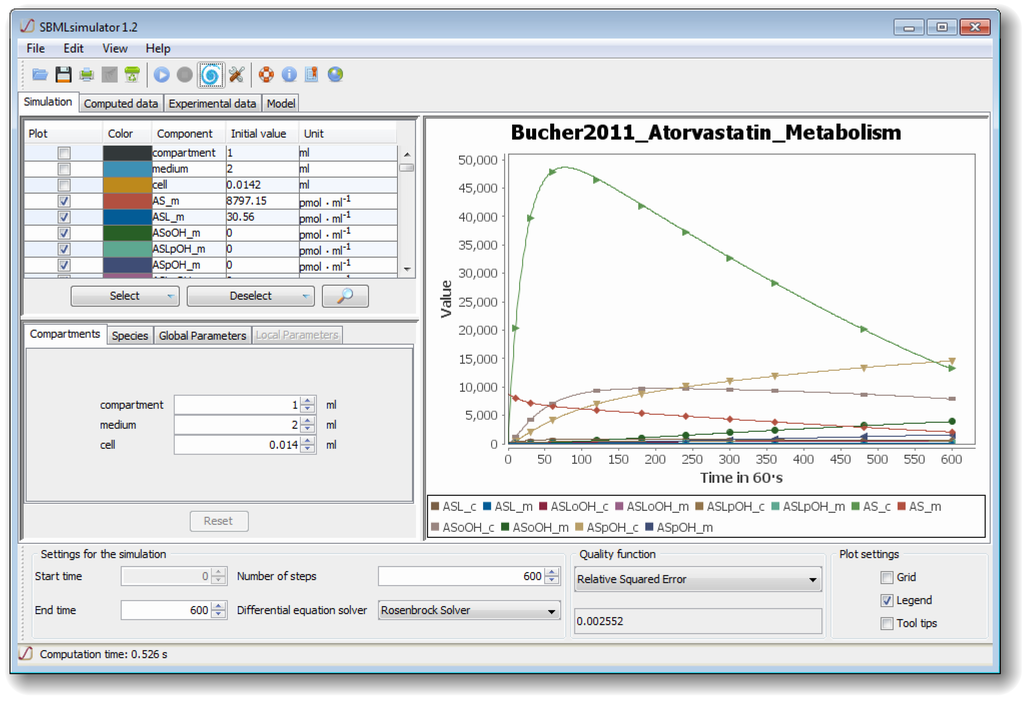Open the View menu
Screen dimensions: 1024x703
115,48
